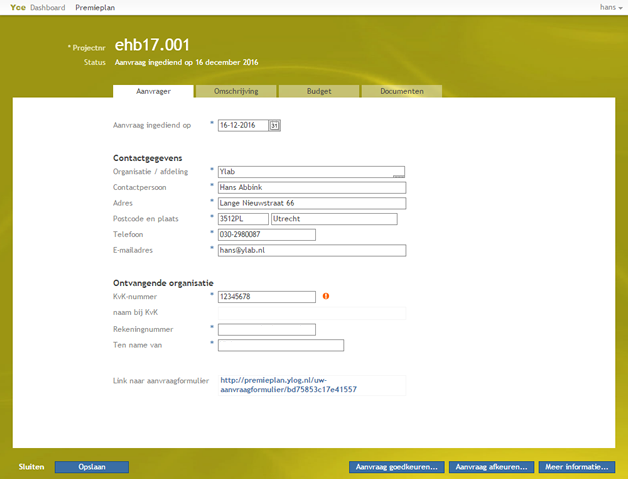The height and width of the screenshot is (479, 628).
Task: Click Sluiten to close the form
Action: 31,467
